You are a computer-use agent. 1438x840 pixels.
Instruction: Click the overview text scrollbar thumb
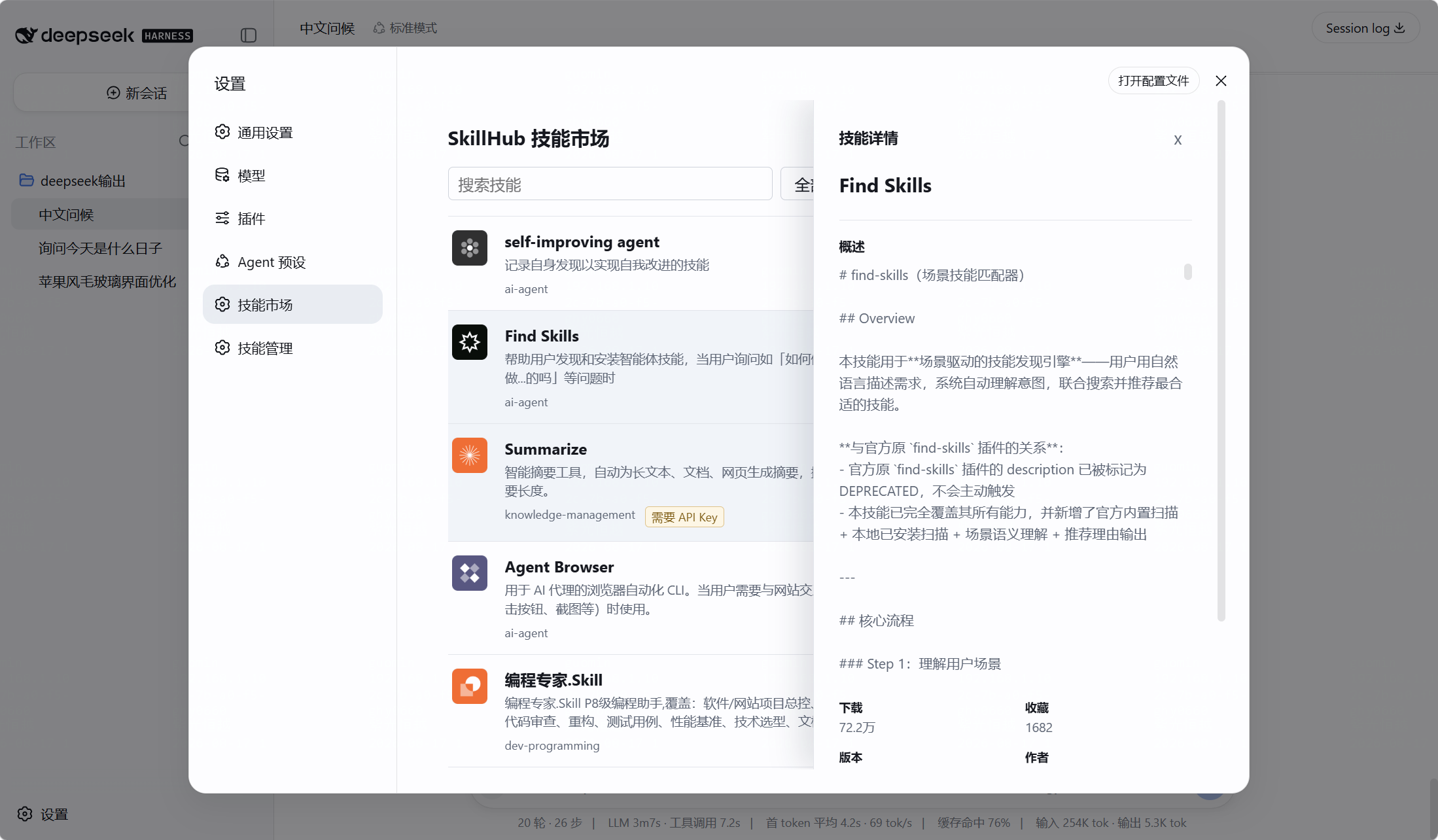pos(1188,271)
